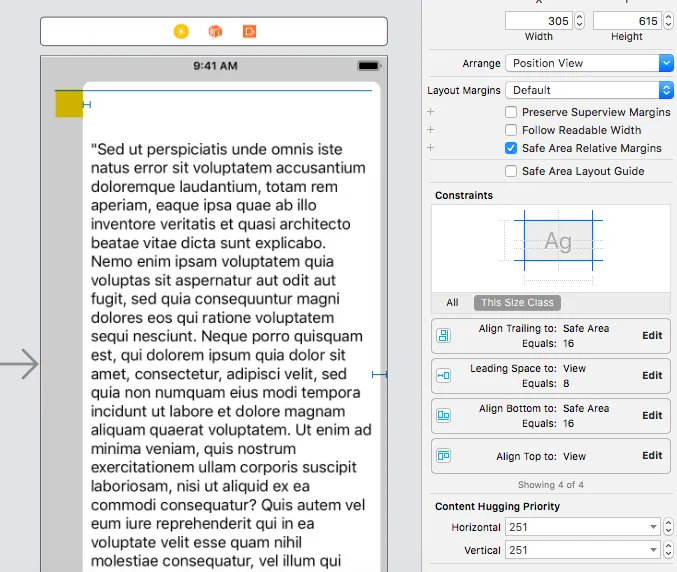Image resolution: width=677 pixels, height=572 pixels.
Task: Uncheck Safe Area Relative Margins
Action: pos(511,148)
